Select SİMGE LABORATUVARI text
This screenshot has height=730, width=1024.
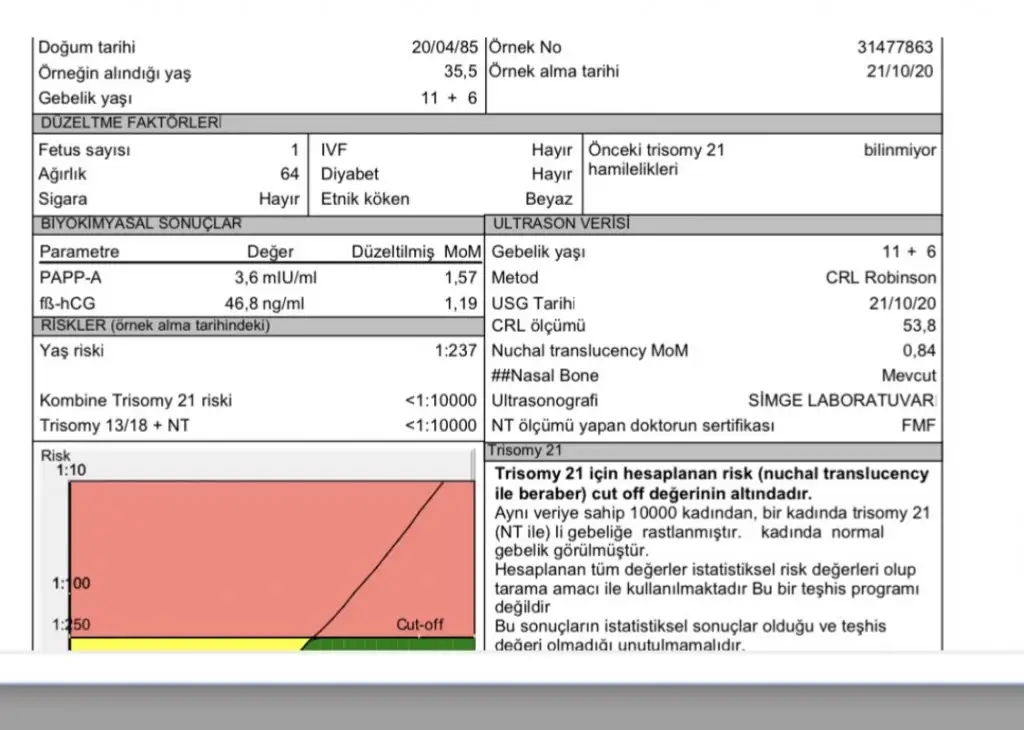(x=842, y=400)
